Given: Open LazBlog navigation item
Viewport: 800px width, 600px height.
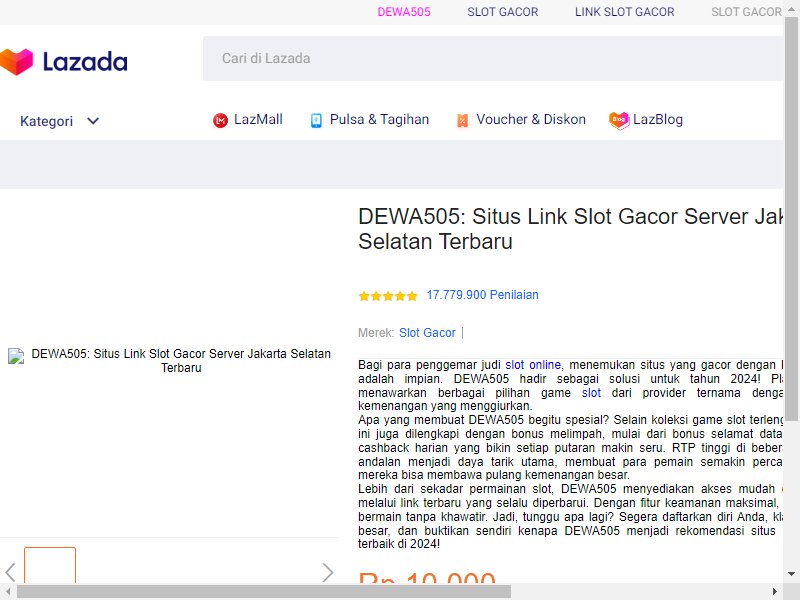Looking at the screenshot, I should click(x=645, y=120).
